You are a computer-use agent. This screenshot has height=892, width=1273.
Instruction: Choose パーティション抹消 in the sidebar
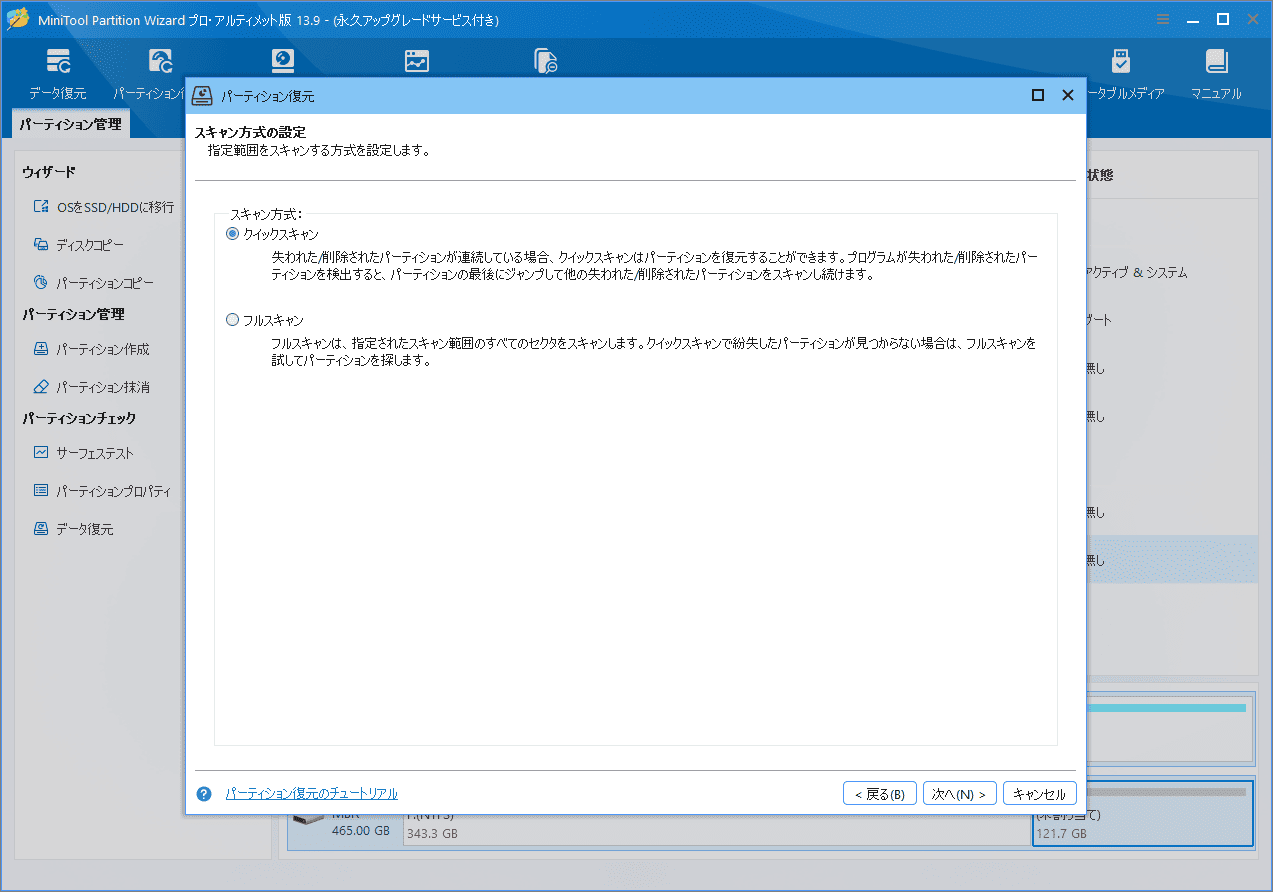[x=91, y=387]
